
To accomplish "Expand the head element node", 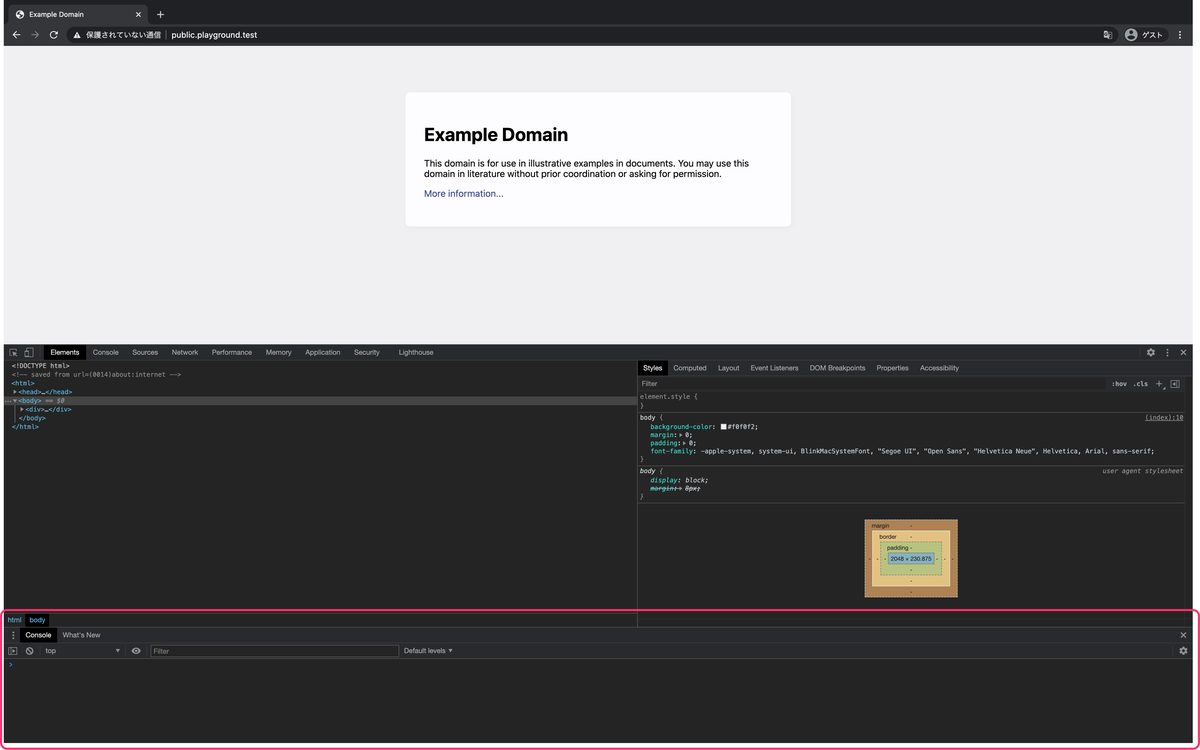I will (15, 392).
